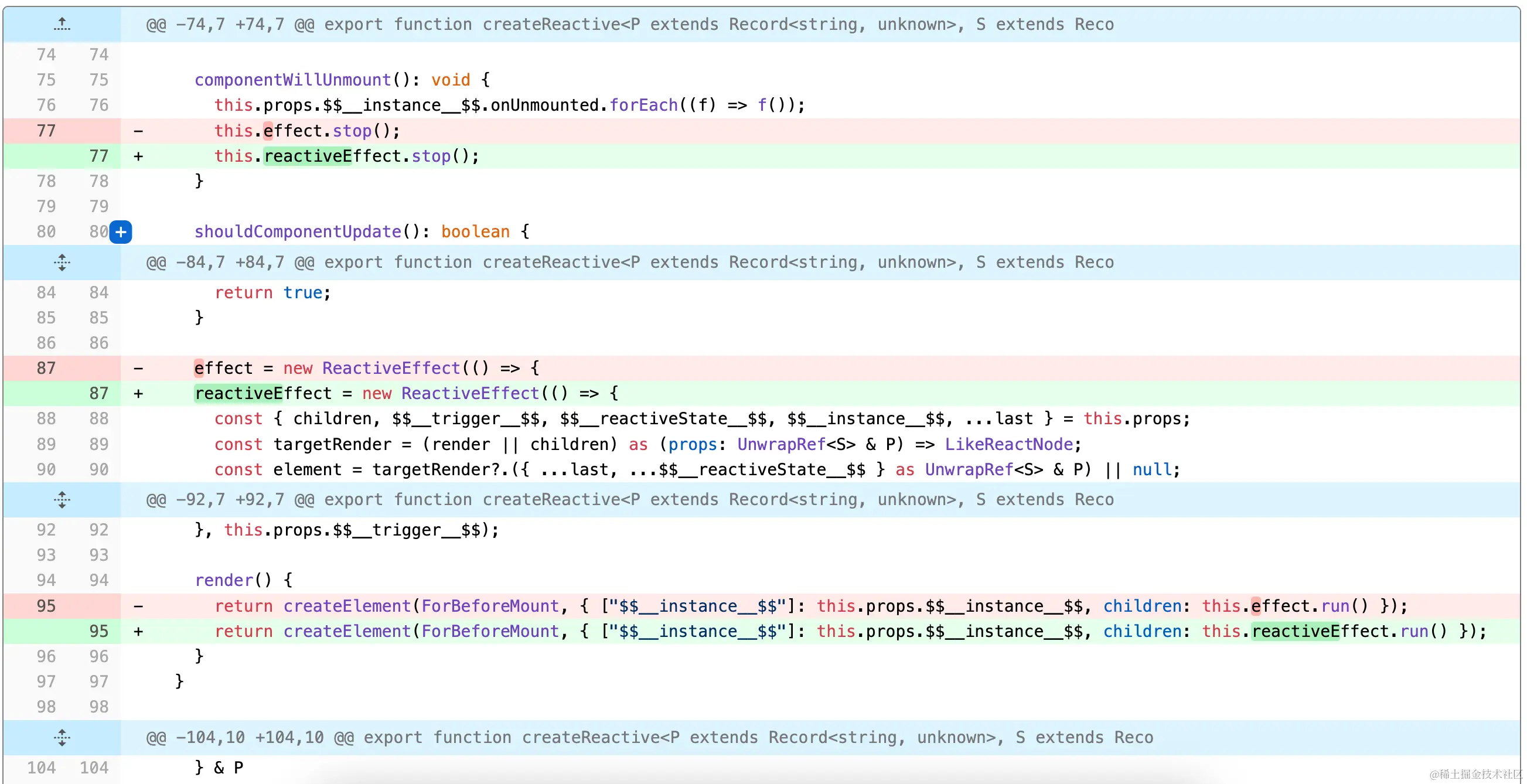This screenshot has width=1527, height=784.
Task: Expand hidden lines at the @@ -104,10 hunk
Action: [62, 738]
